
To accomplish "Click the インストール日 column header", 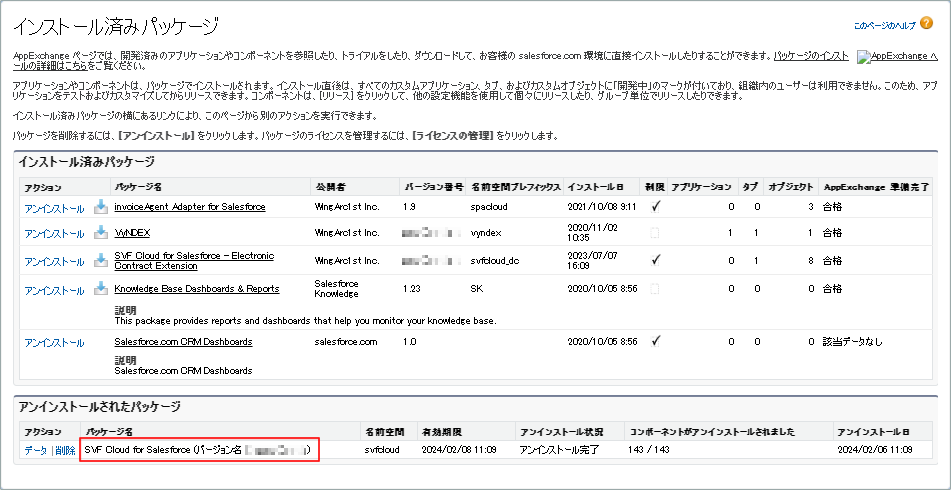I will tap(595, 187).
